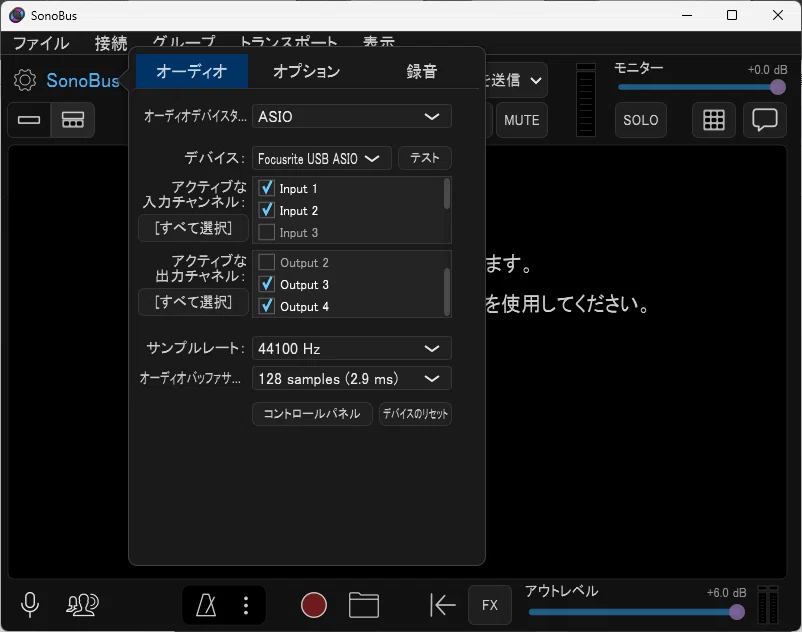Viewport: 802px width, 632px height.
Task: Open settings via the gear icon
Action: [x=25, y=80]
